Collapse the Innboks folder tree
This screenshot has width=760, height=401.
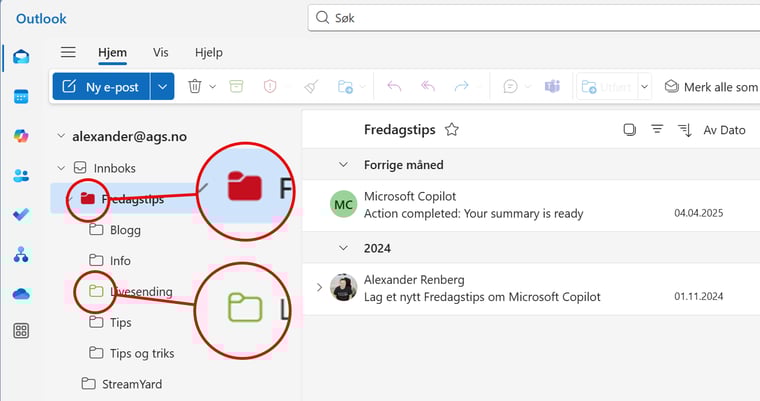61,168
